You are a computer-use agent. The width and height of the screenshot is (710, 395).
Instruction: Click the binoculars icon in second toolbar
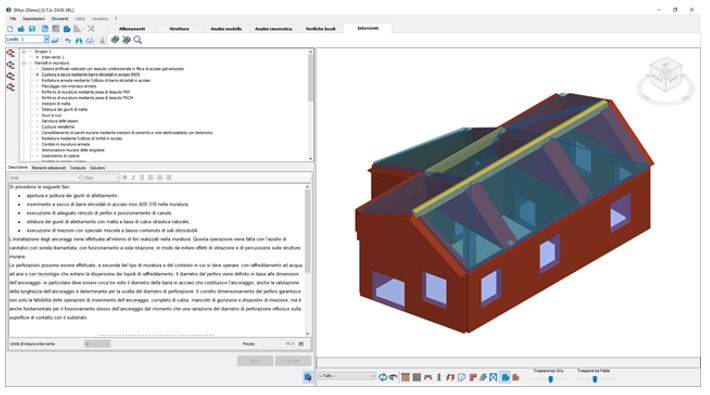[79, 40]
